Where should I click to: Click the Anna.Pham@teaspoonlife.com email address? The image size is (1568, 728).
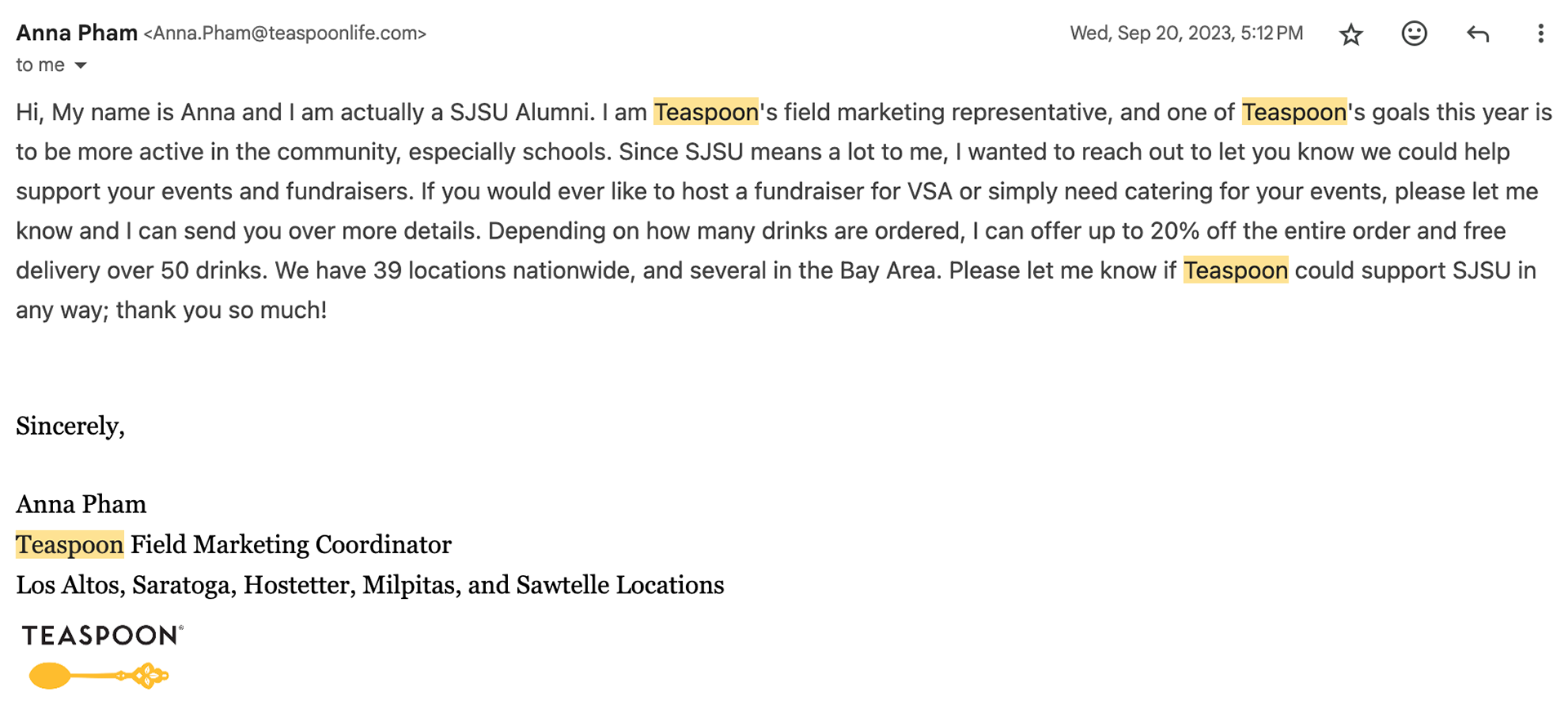(x=285, y=33)
